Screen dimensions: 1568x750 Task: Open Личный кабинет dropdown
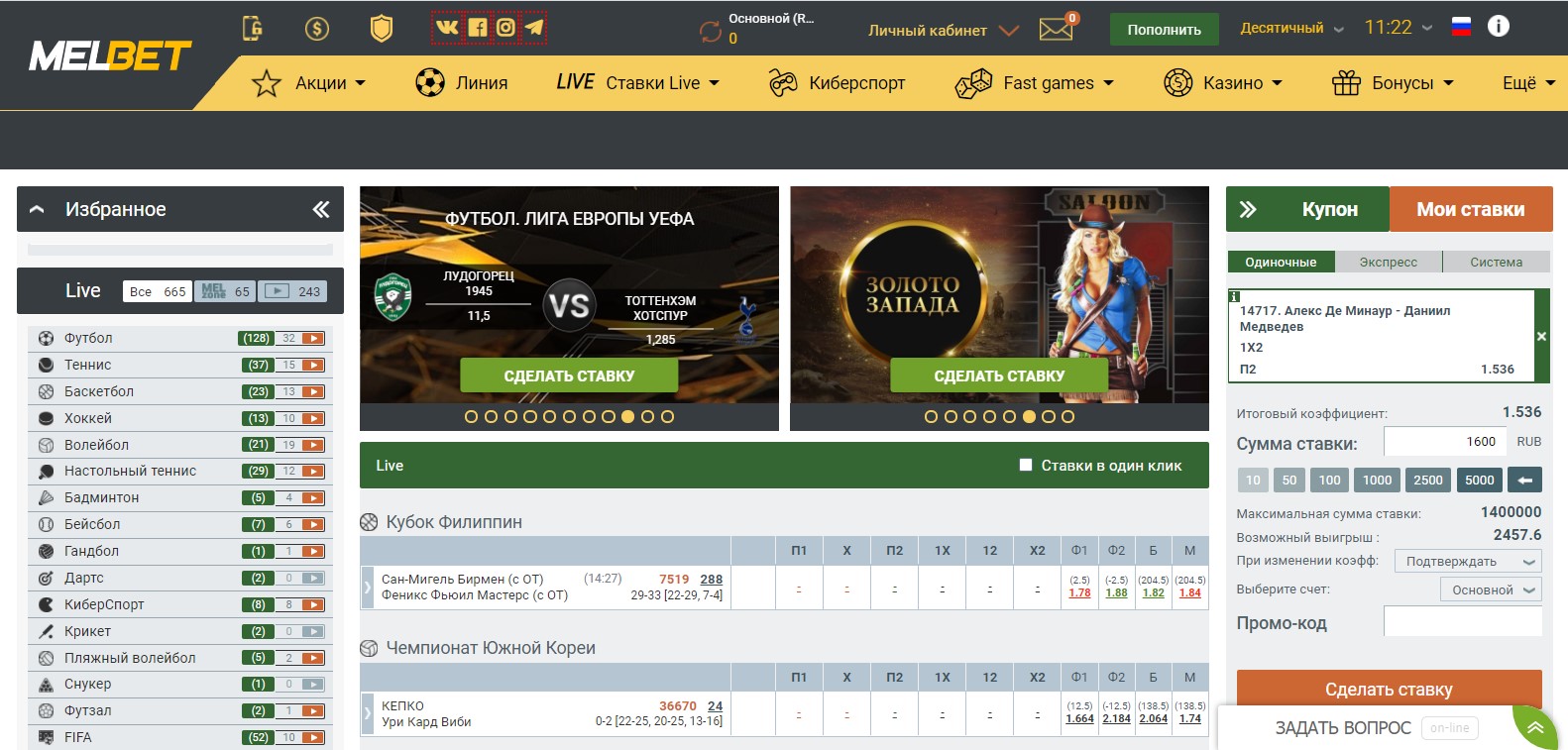click(943, 31)
